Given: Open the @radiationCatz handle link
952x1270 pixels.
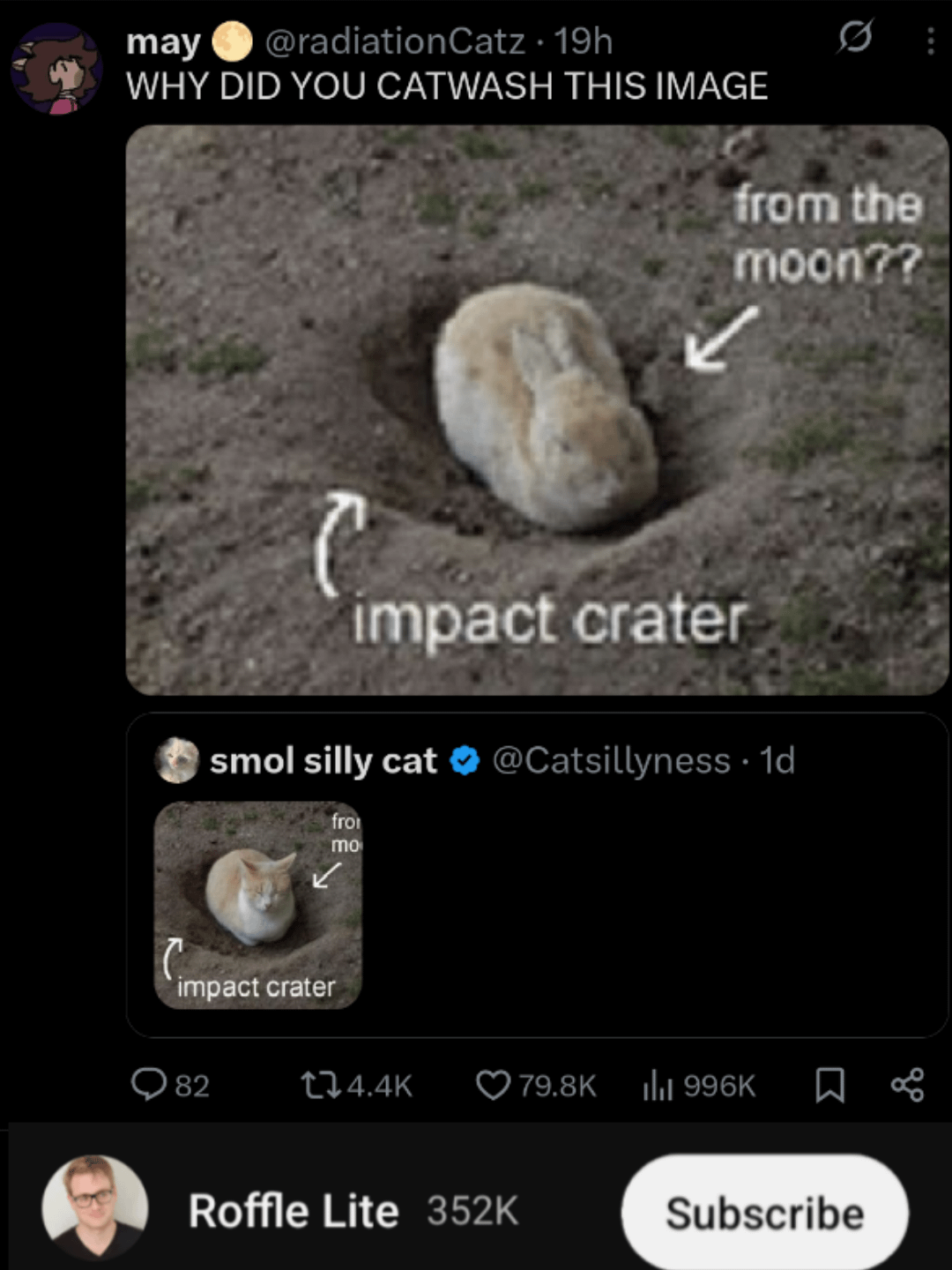Looking at the screenshot, I should tap(395, 41).
